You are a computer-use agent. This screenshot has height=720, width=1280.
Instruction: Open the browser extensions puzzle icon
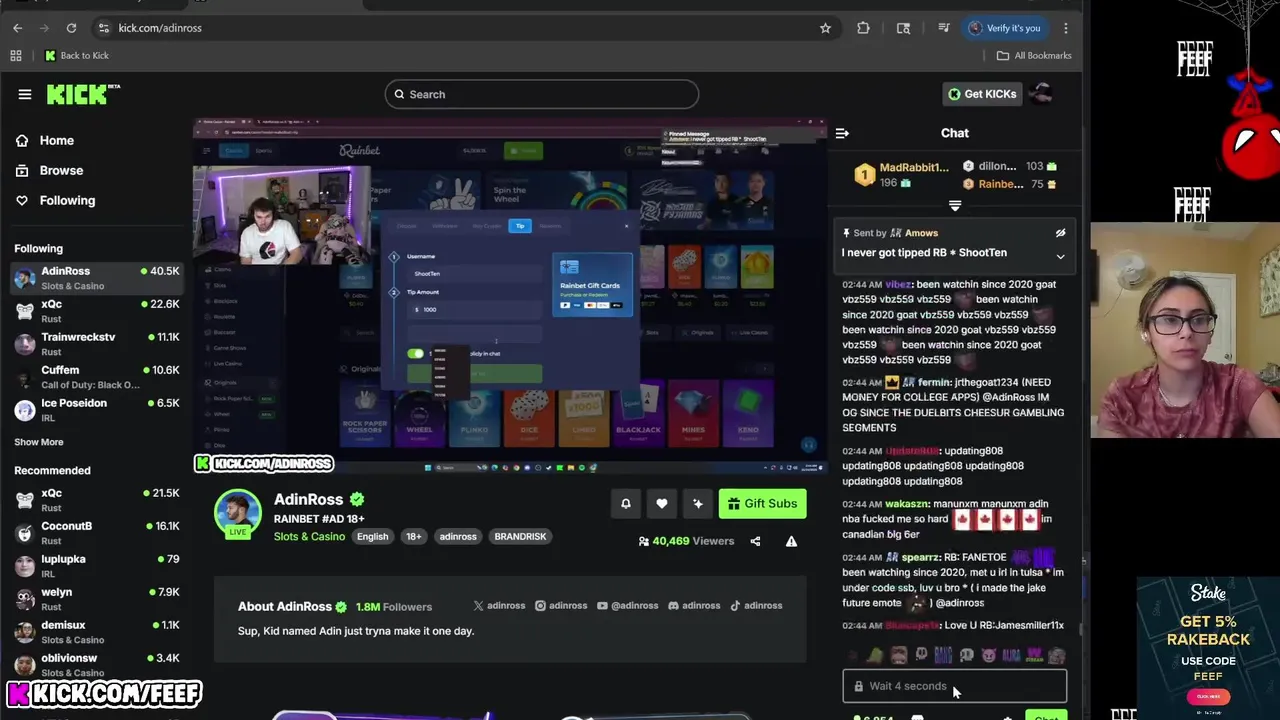tap(863, 28)
